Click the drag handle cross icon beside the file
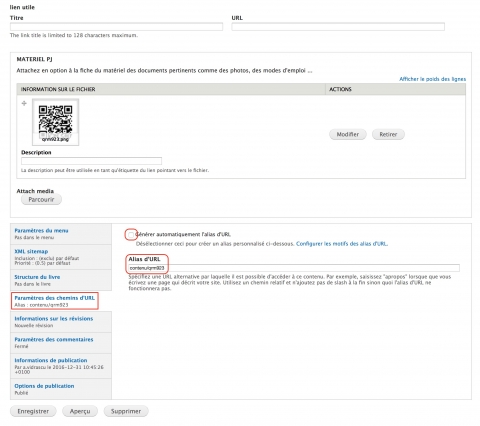 (24, 103)
